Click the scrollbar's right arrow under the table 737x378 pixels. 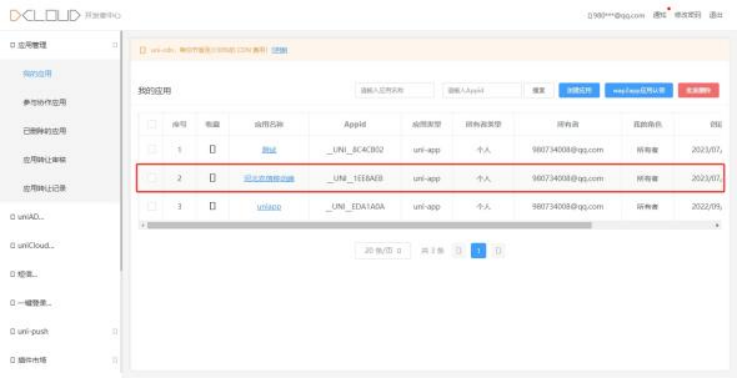click(717, 225)
